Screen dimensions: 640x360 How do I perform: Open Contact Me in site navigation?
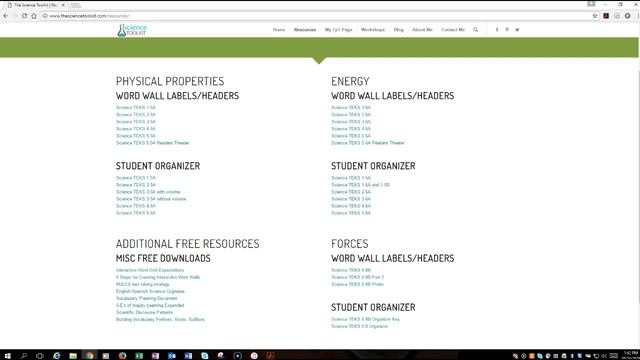pyautogui.click(x=453, y=30)
